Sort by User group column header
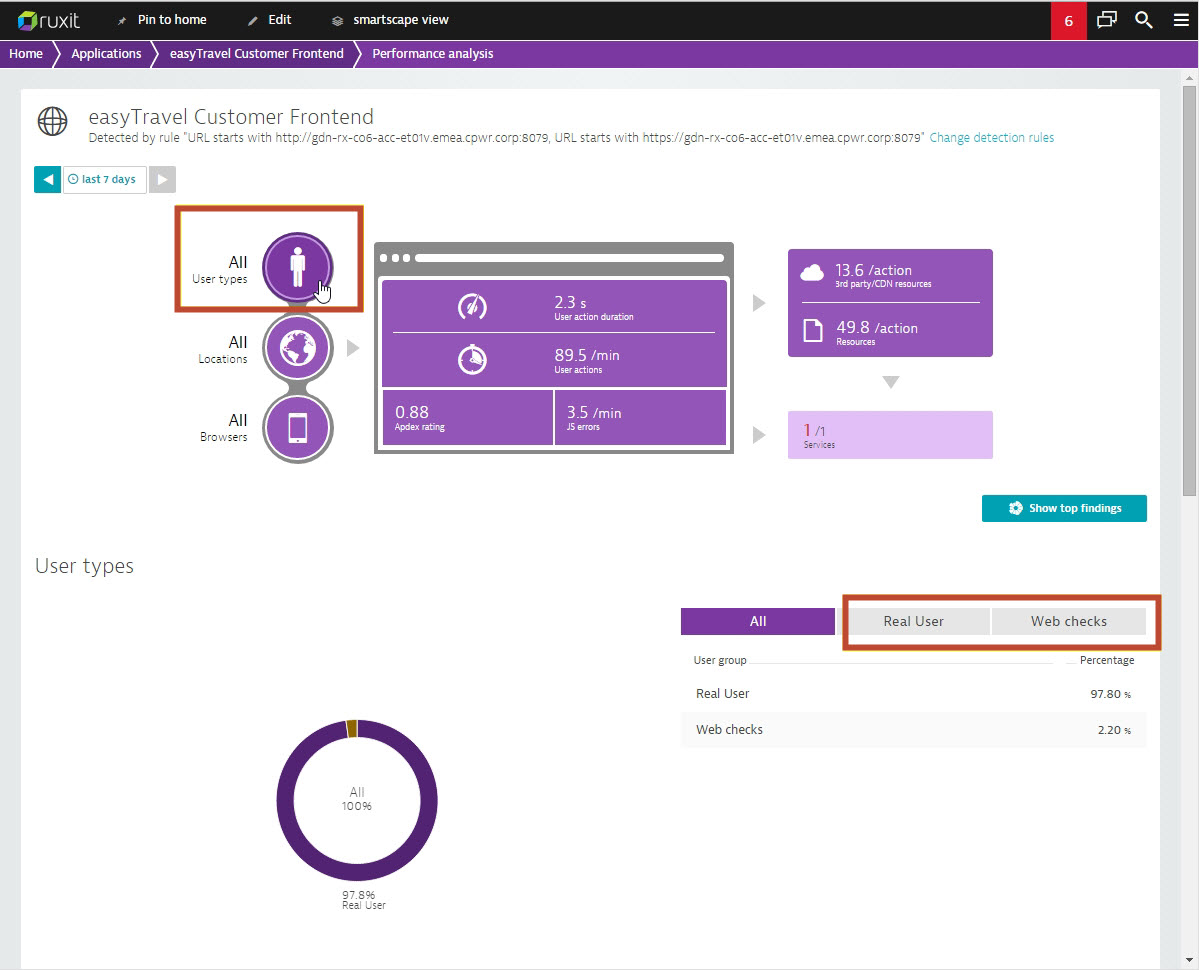 click(x=720, y=660)
